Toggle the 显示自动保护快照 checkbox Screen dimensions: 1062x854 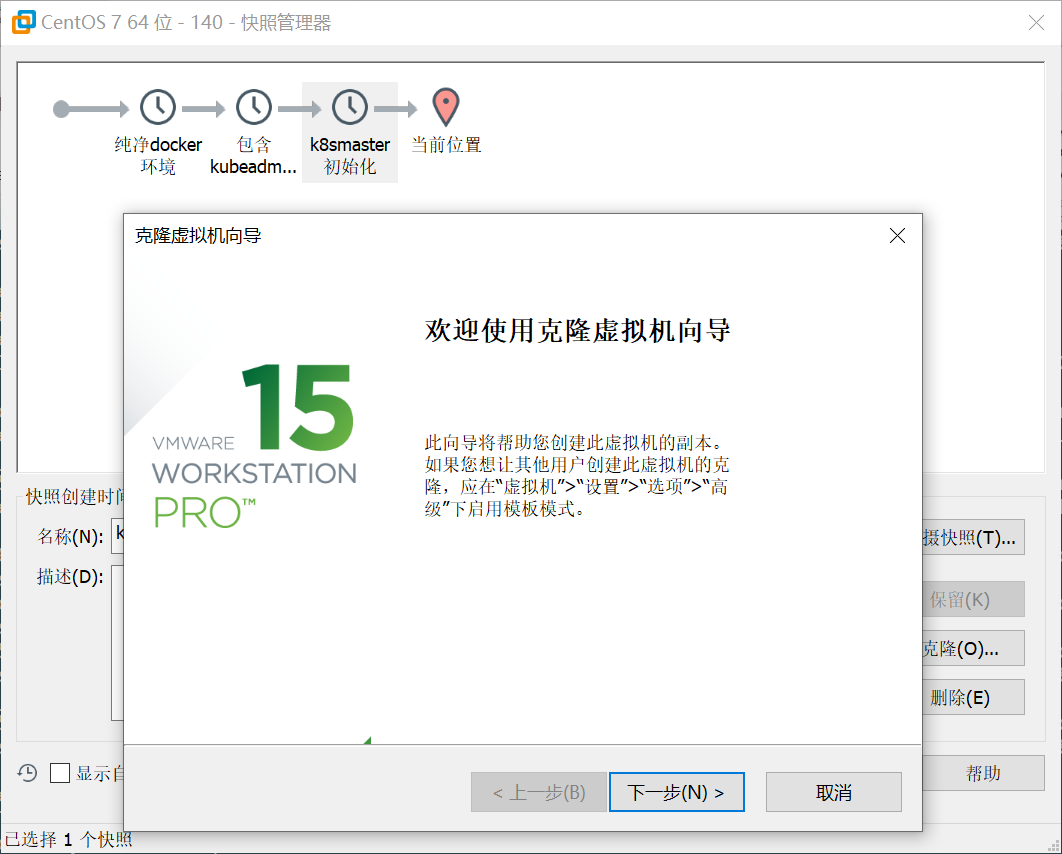[x=60, y=773]
